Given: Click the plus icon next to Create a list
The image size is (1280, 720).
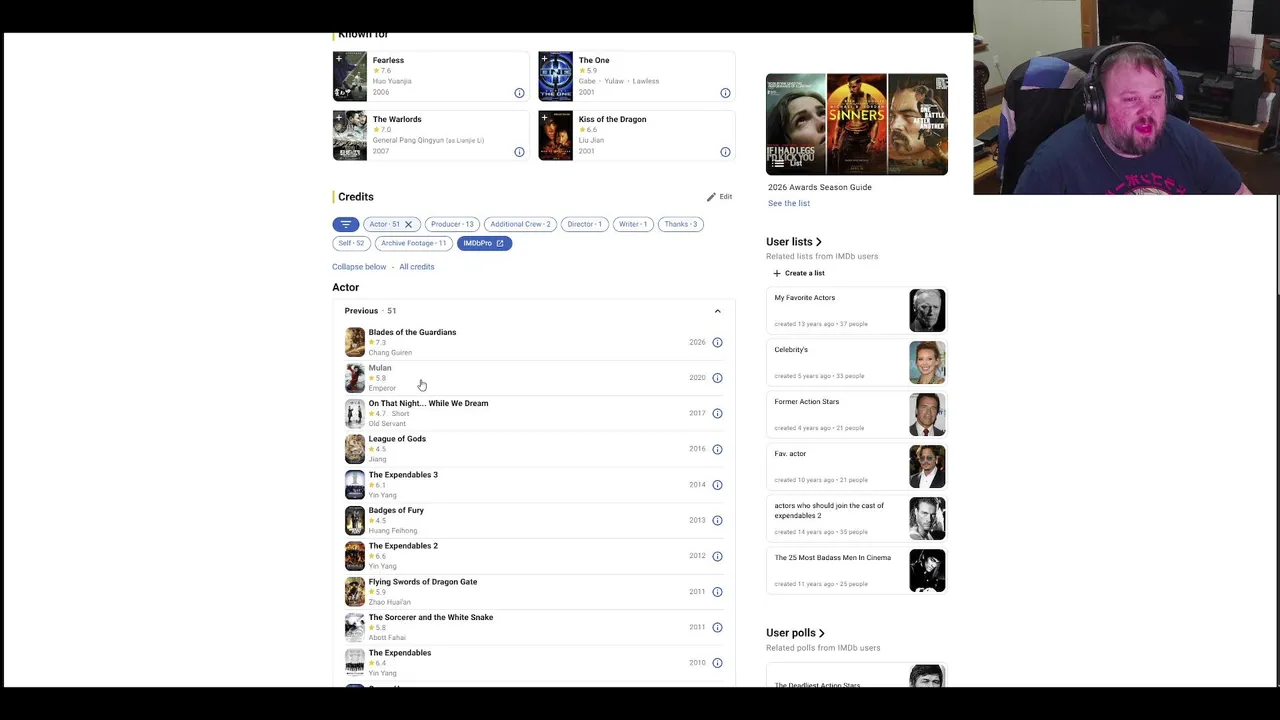Looking at the screenshot, I should pyautogui.click(x=777, y=273).
